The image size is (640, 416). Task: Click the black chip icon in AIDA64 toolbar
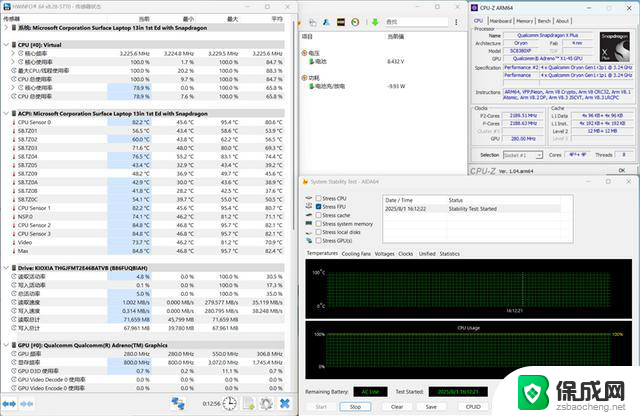341,22
